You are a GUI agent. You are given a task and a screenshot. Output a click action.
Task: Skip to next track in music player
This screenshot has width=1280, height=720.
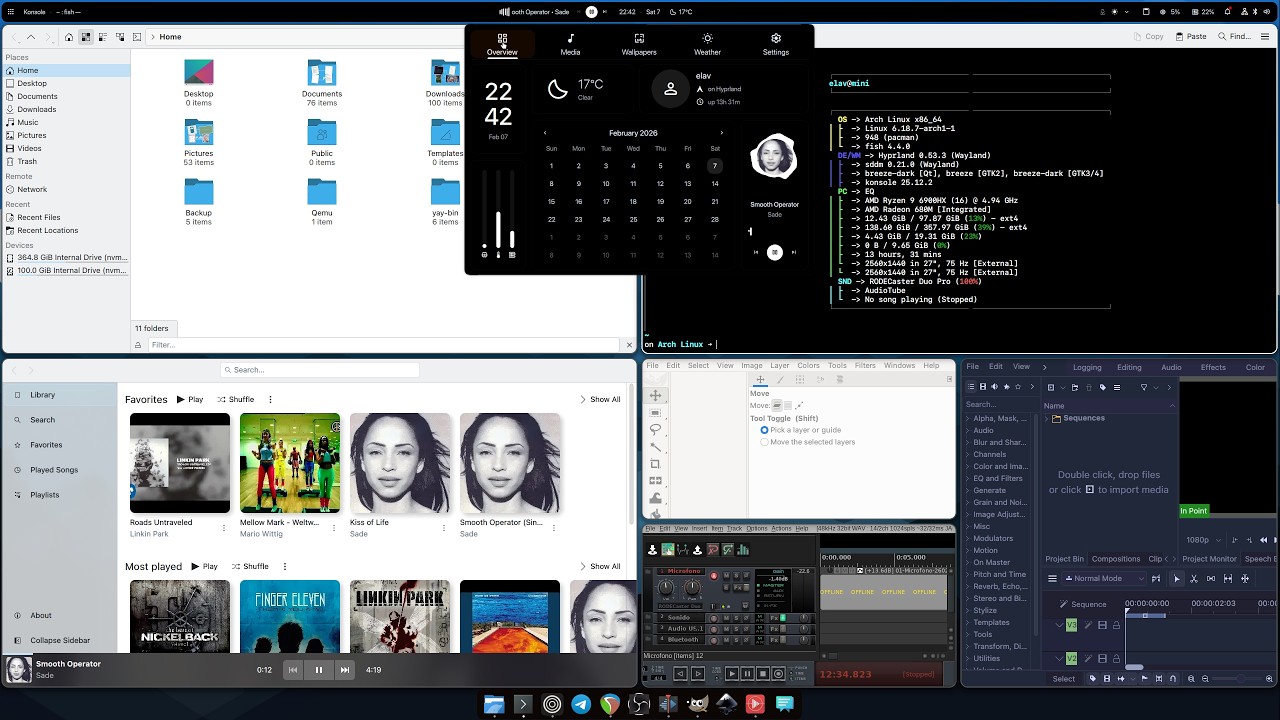click(345, 670)
